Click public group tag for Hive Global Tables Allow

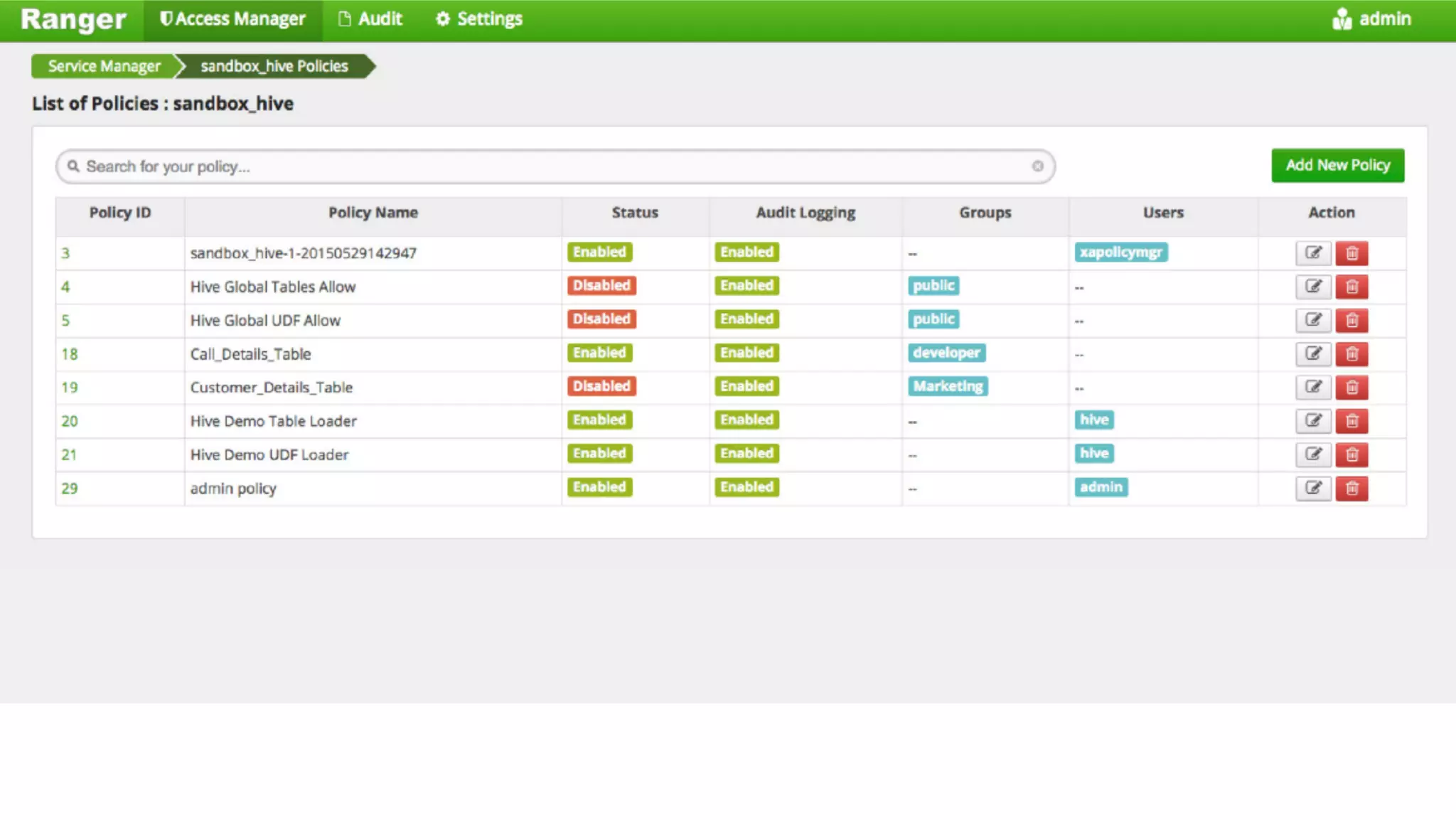pyautogui.click(x=933, y=285)
